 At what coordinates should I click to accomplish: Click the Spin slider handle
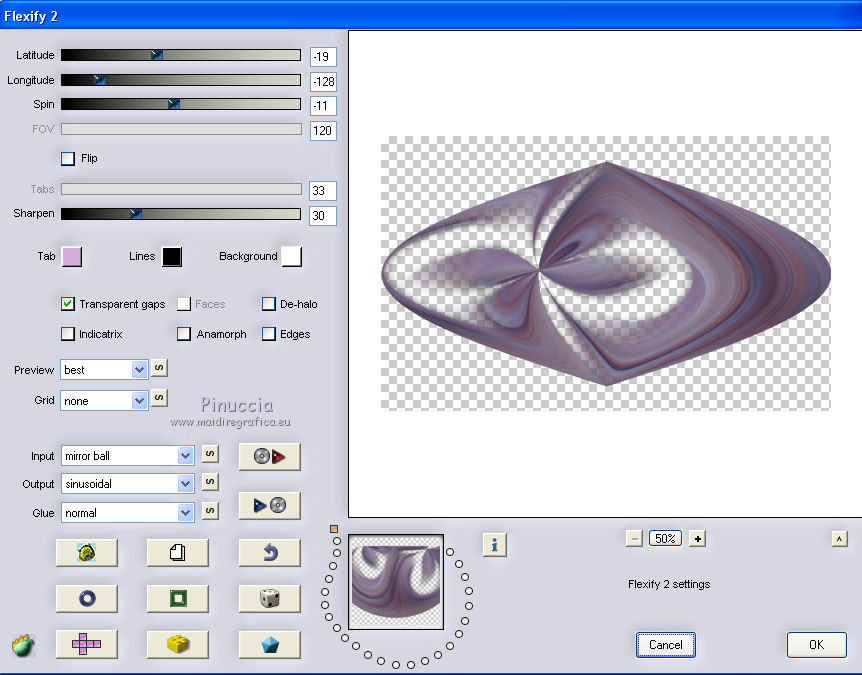(174, 104)
